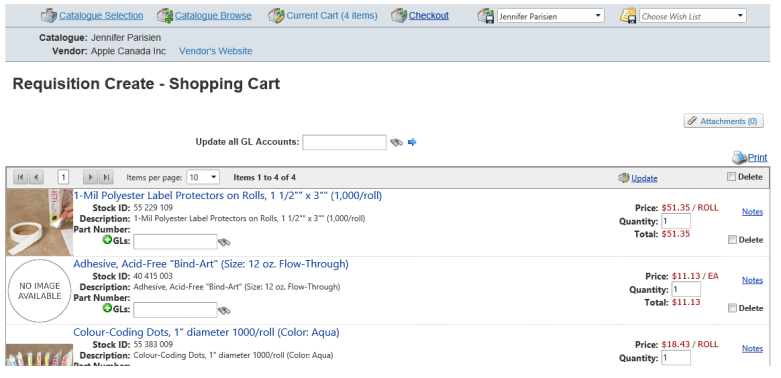Click the wish list save icon
The width and height of the screenshot is (781, 378).
coord(628,16)
